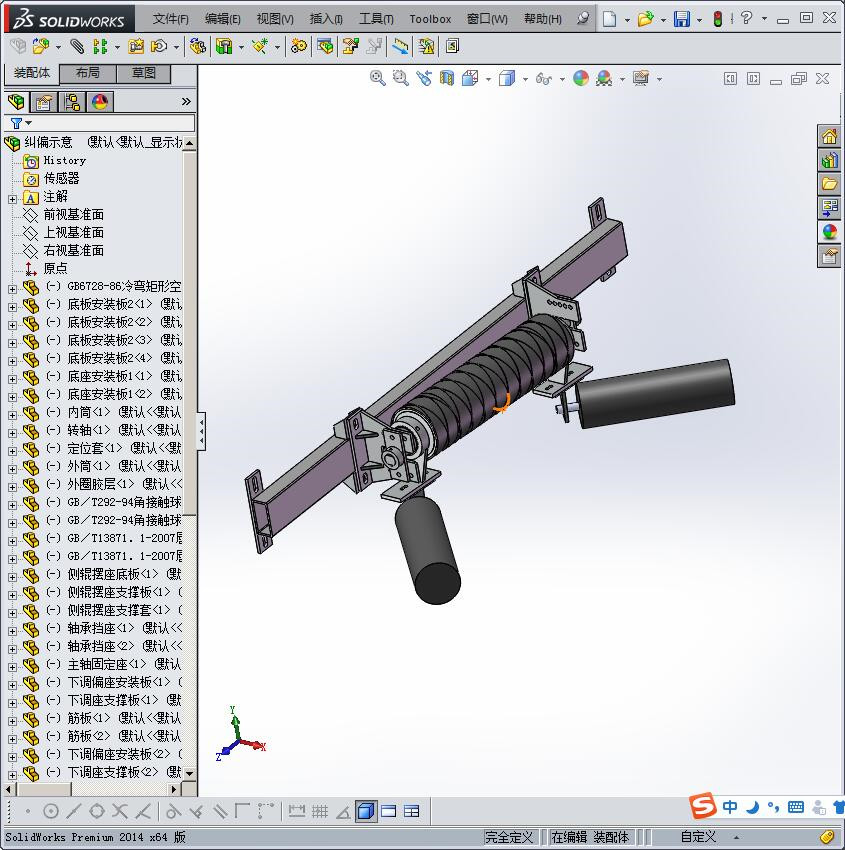The width and height of the screenshot is (845, 850).
Task: Open the Custom Properties task pane icon
Action: (x=829, y=256)
